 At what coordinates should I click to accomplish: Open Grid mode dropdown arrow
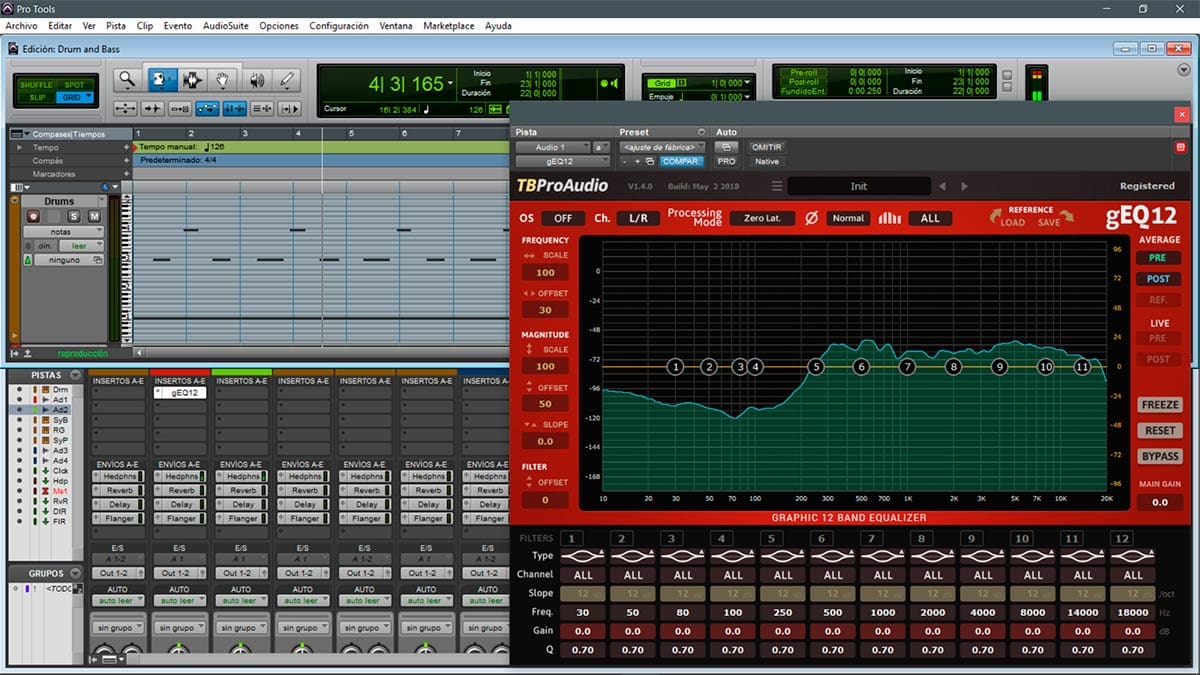pyautogui.click(x=89, y=97)
